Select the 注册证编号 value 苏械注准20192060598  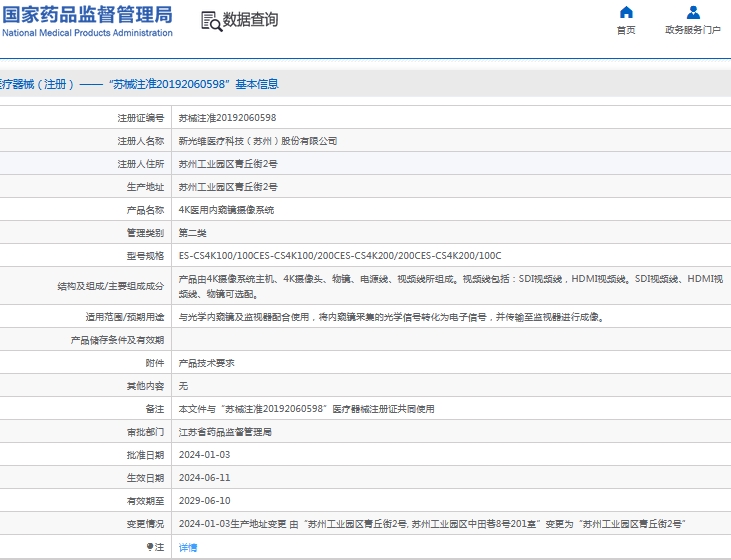click(228, 118)
